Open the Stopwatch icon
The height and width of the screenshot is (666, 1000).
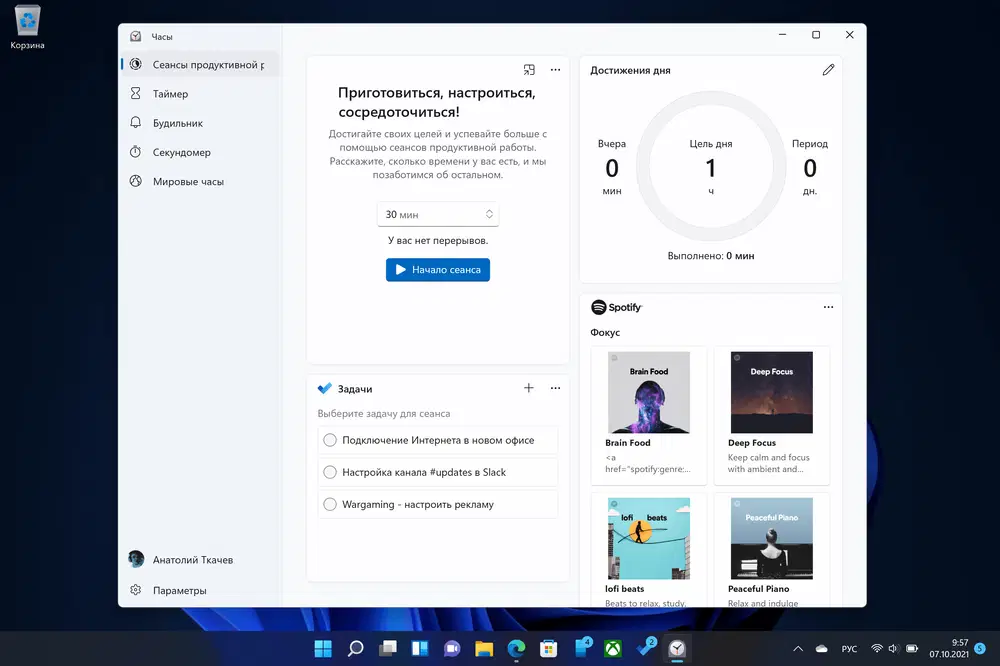tap(135, 152)
